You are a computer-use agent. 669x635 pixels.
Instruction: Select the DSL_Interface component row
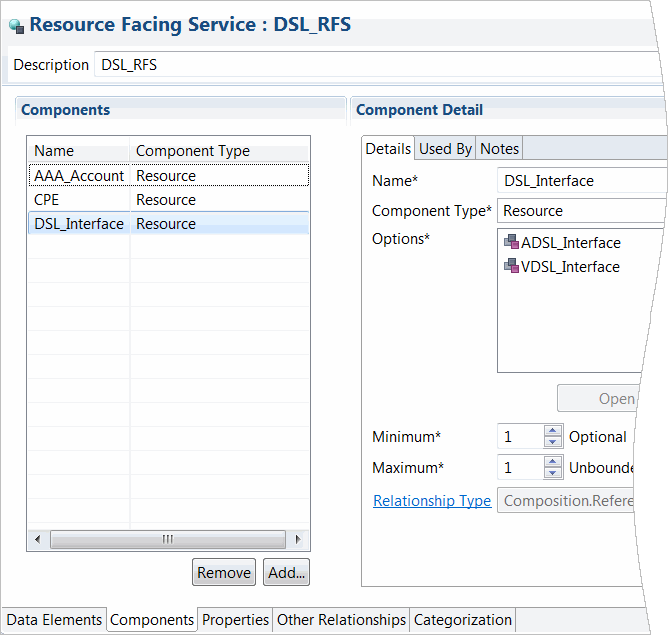point(169,224)
